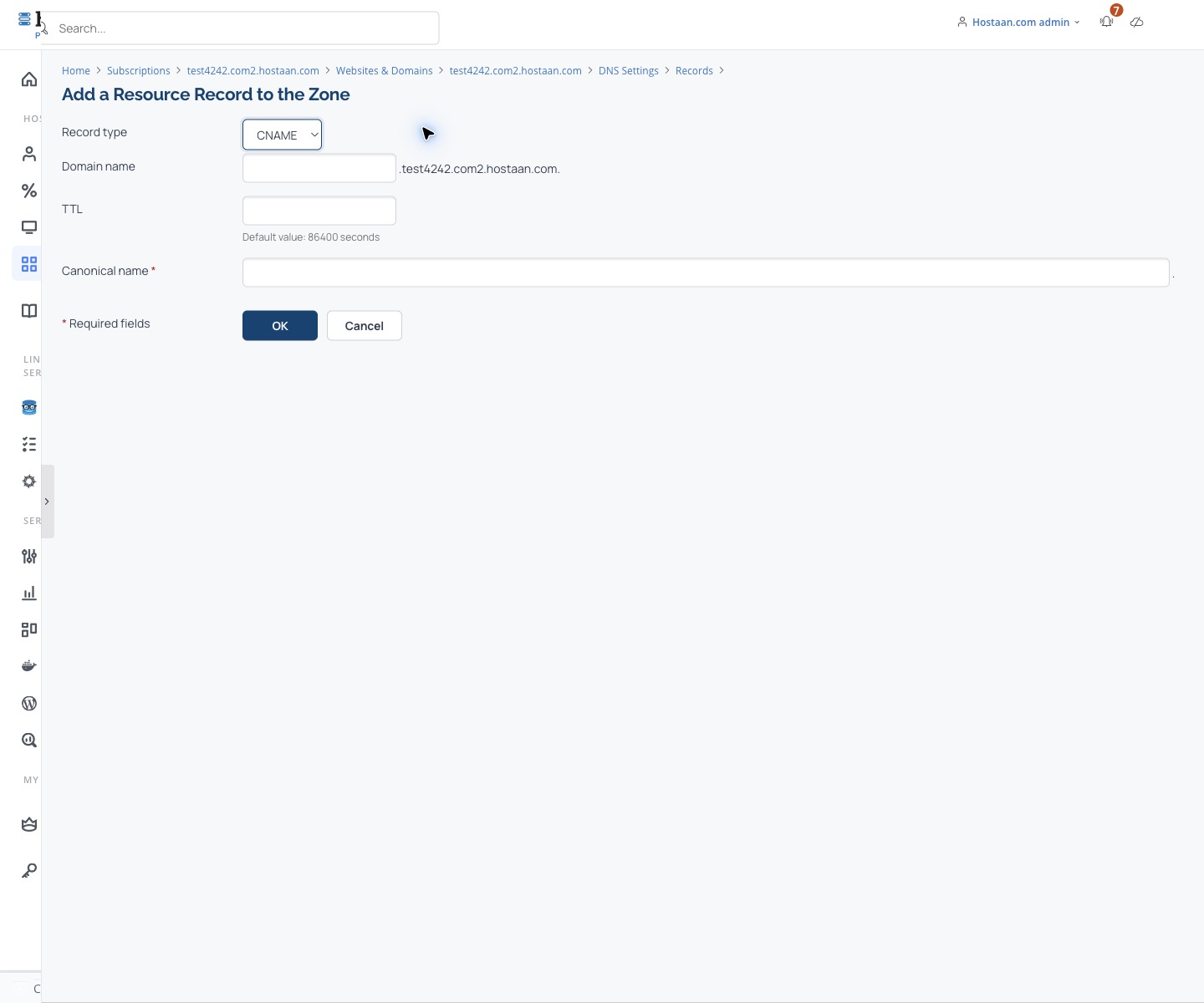Return to Records breadcrumb
Viewport: 1204px width, 1003px height.
coord(694,71)
